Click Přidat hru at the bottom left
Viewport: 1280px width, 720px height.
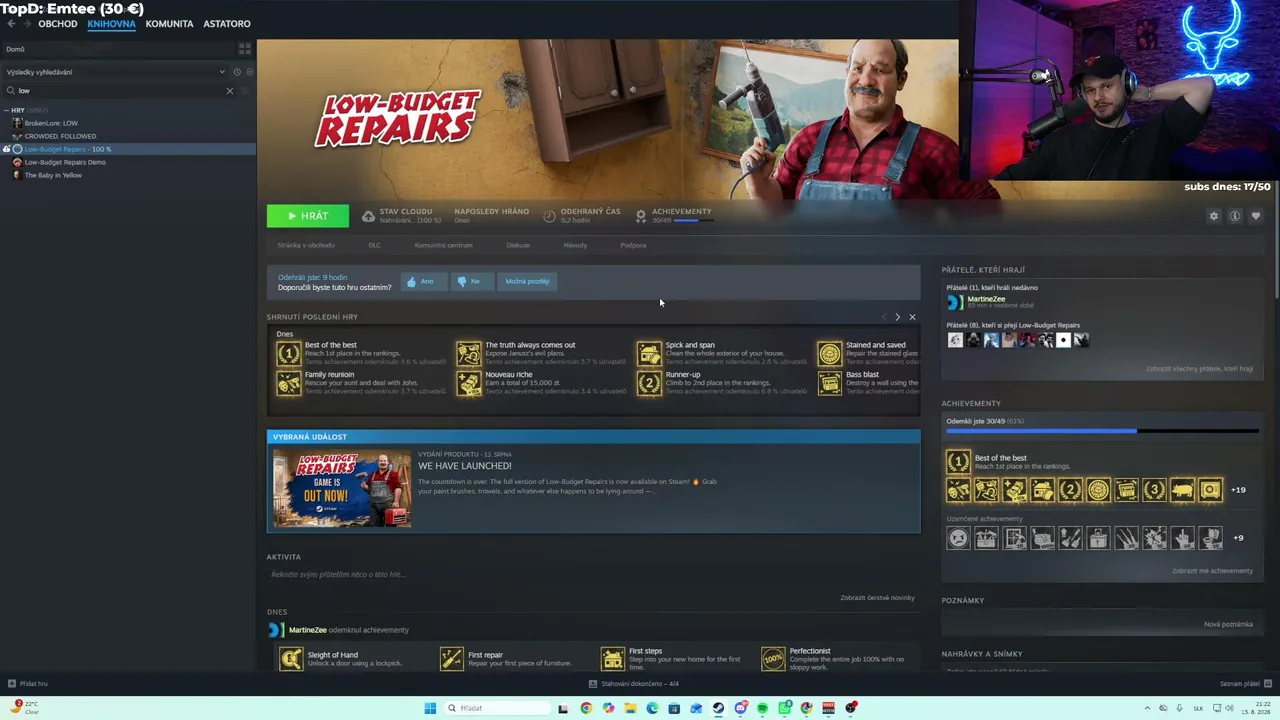28,684
